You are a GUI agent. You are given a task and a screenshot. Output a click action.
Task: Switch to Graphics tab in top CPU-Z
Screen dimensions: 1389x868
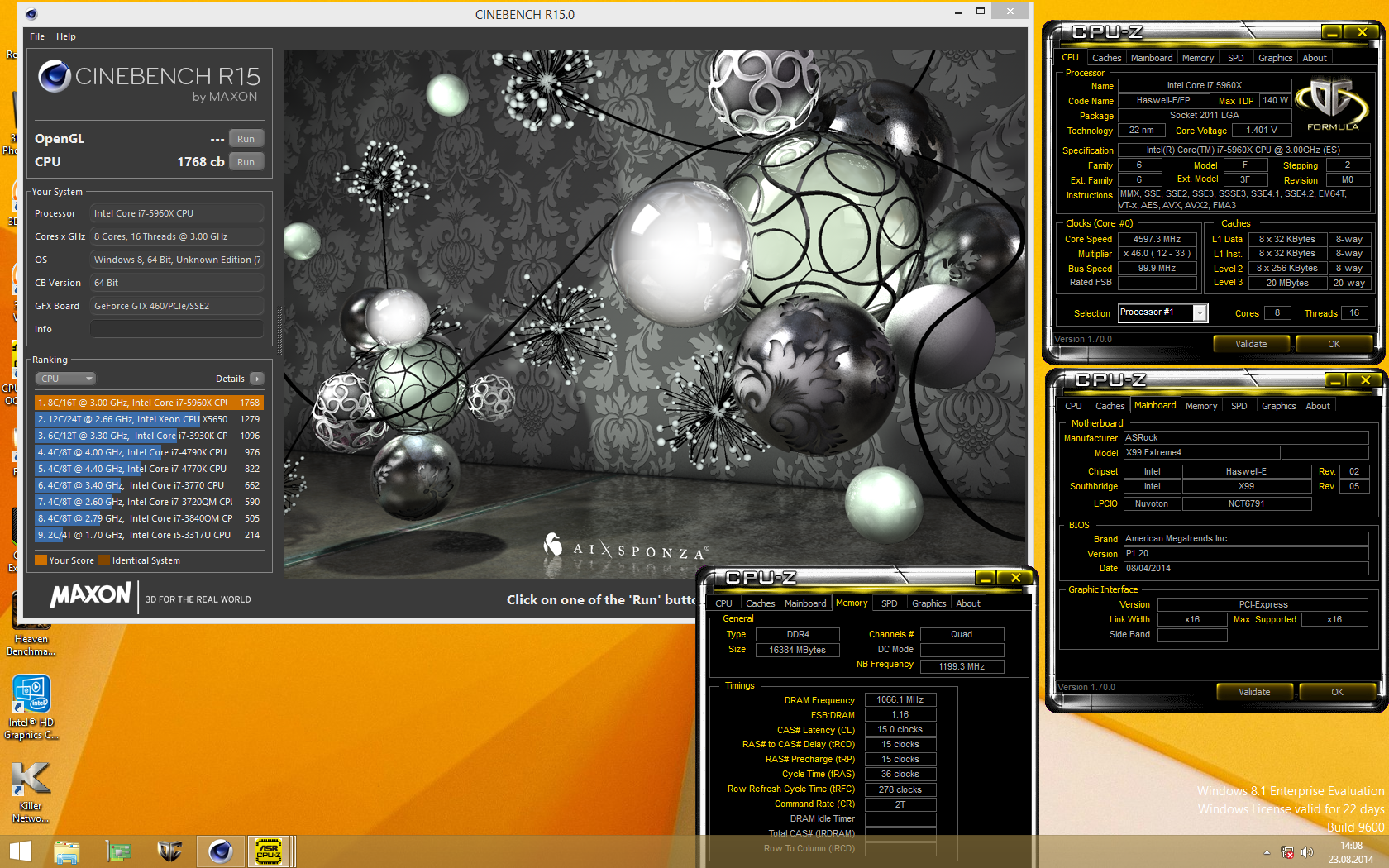1275,58
